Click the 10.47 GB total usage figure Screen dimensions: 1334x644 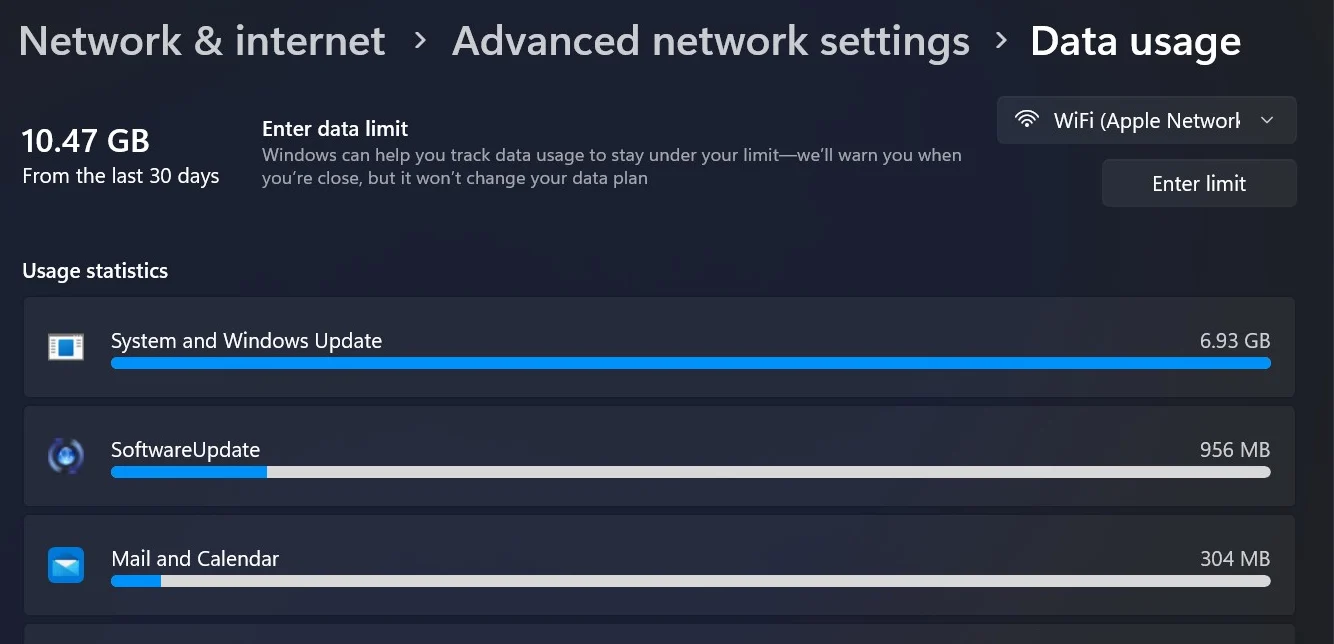point(86,141)
